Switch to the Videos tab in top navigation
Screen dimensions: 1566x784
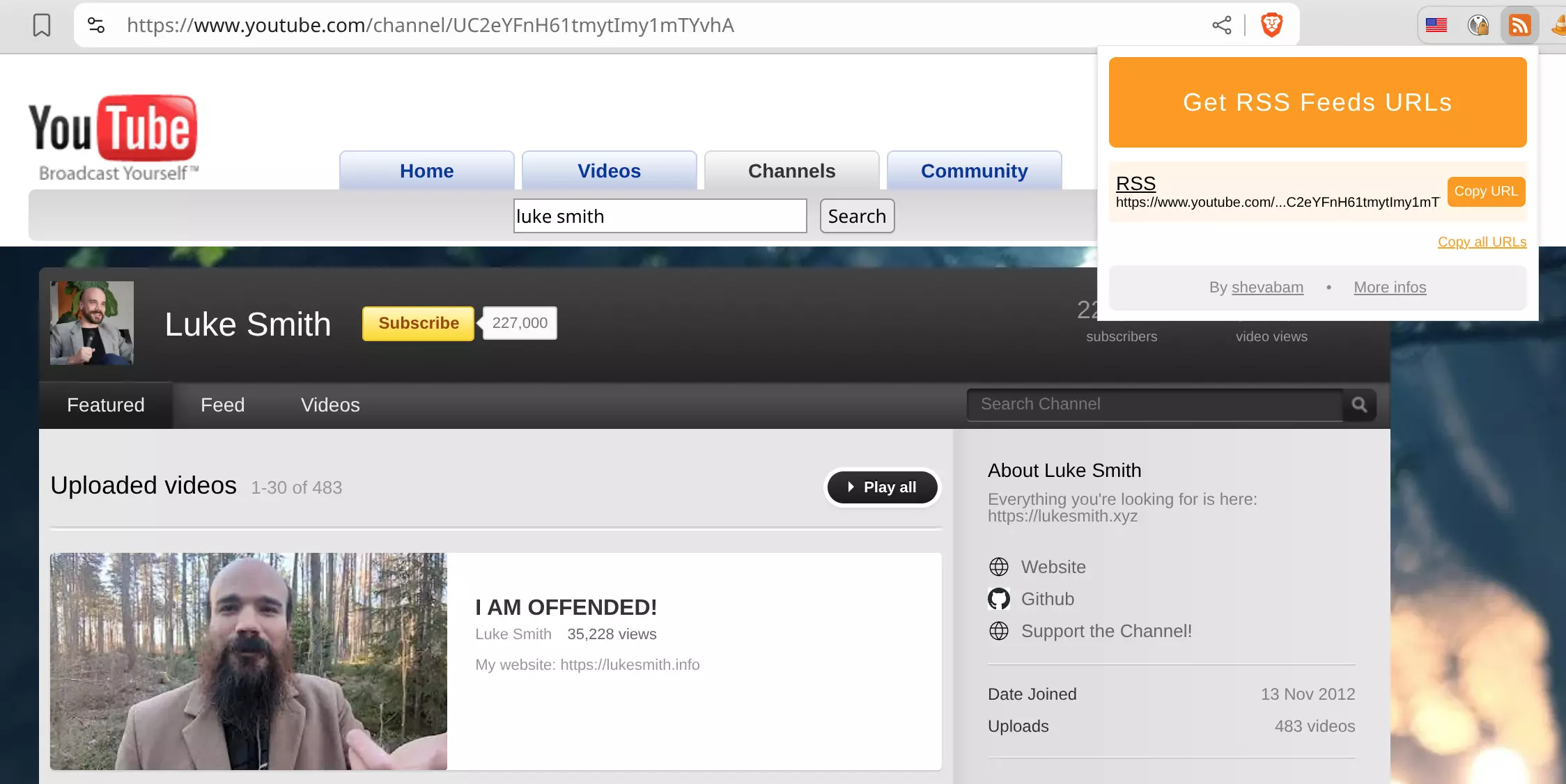point(609,171)
